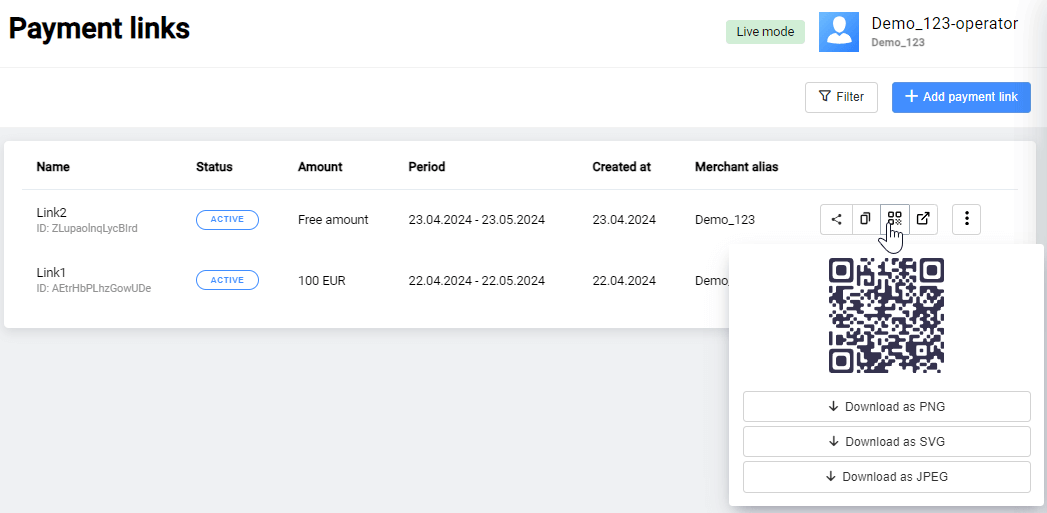Select the Link2 row name
The image size is (1047, 513).
click(x=52, y=213)
